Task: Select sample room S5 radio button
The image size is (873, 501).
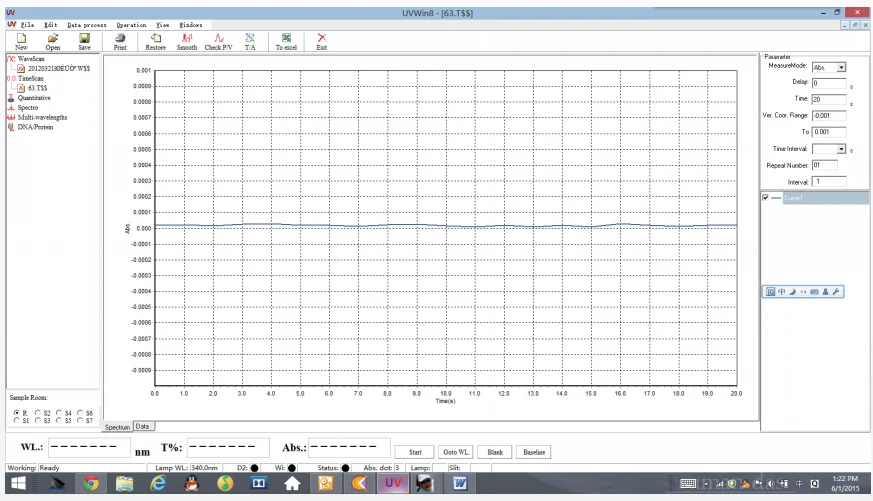Action: (x=59, y=420)
